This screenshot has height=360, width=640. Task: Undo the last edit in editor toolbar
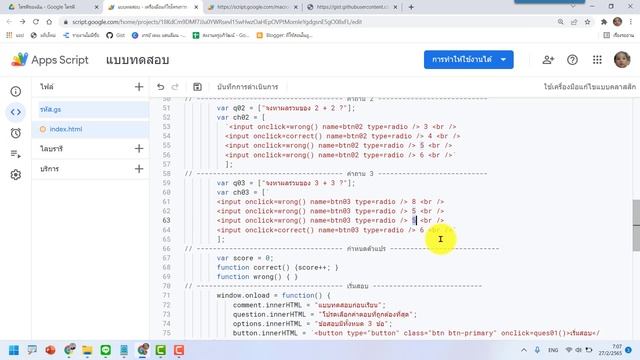[x=160, y=87]
